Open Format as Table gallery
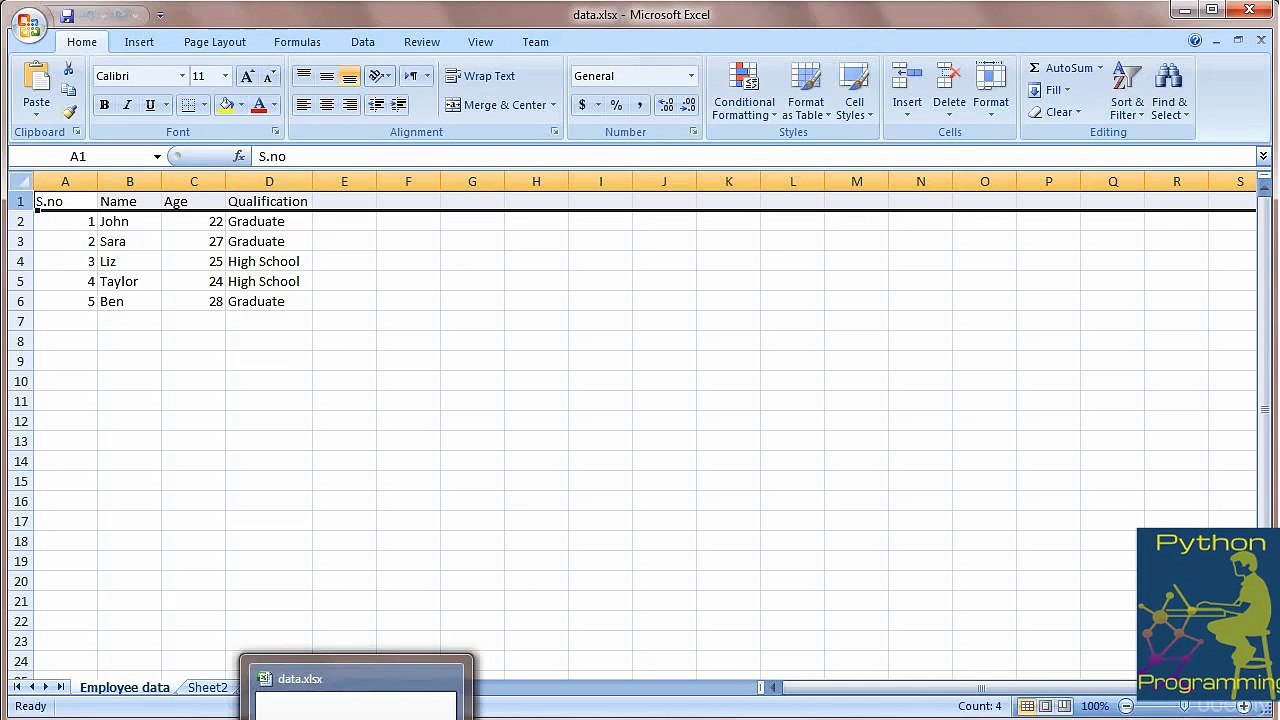 point(806,92)
